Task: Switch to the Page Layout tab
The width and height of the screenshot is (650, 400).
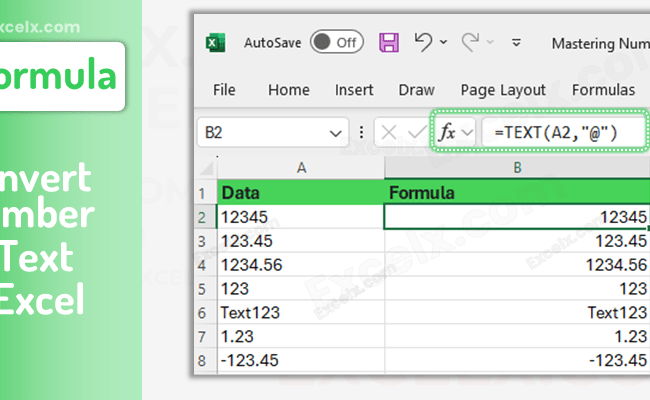Action: point(503,90)
